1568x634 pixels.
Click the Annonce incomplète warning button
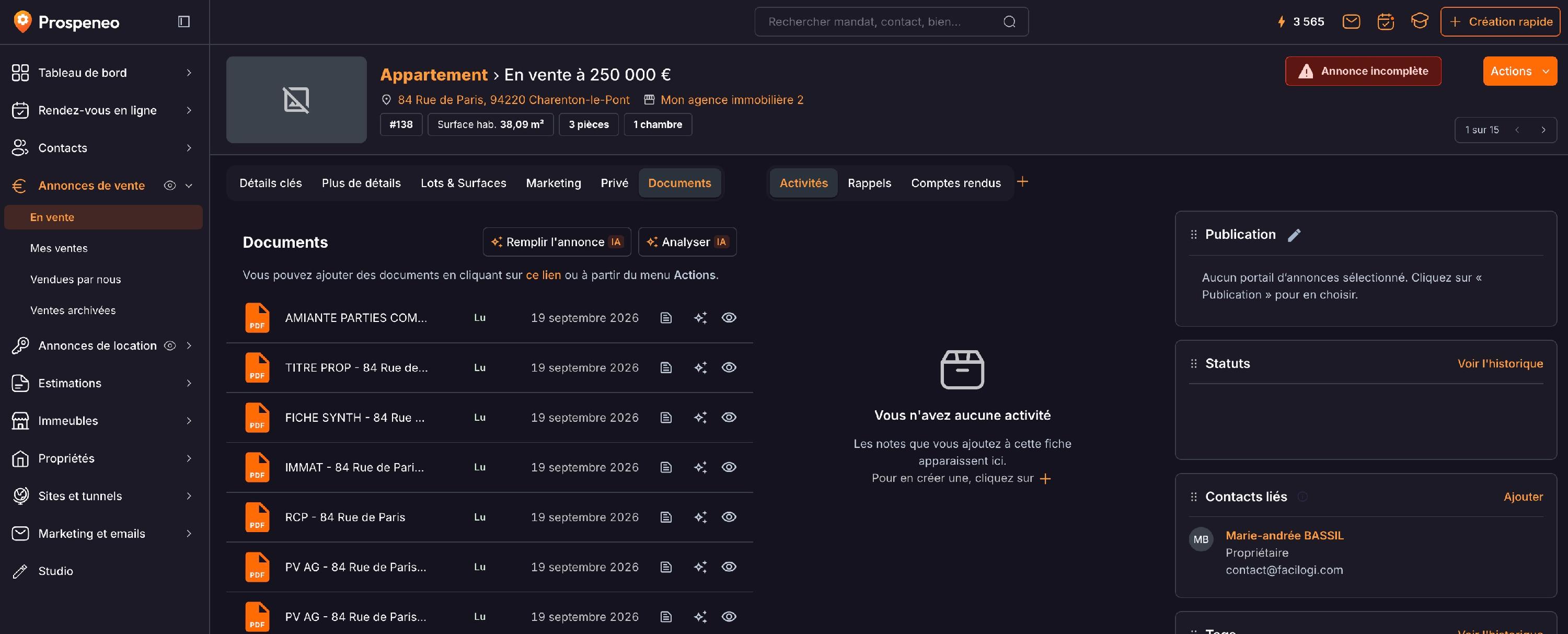tap(1363, 71)
